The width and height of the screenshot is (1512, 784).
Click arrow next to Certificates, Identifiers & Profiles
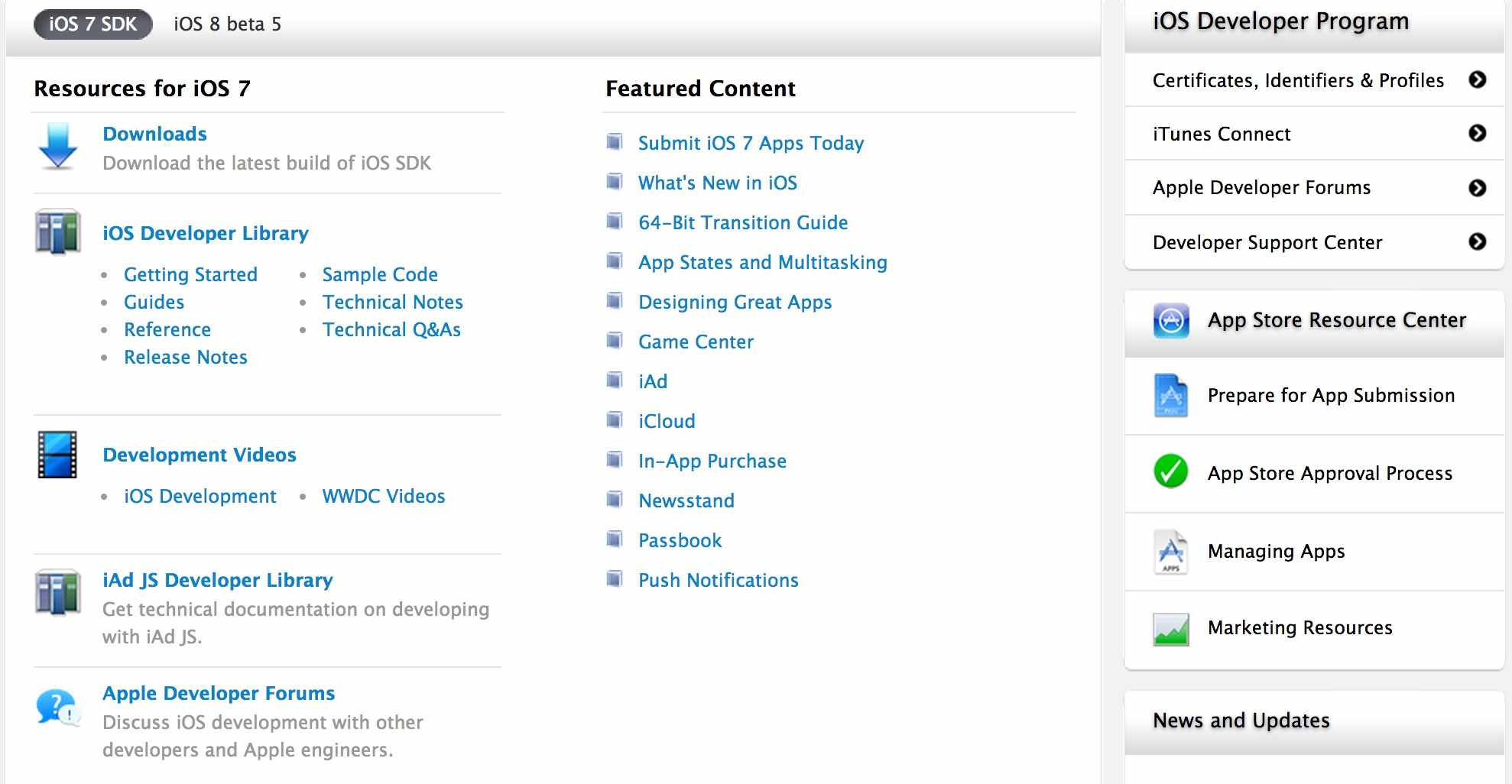(x=1478, y=79)
